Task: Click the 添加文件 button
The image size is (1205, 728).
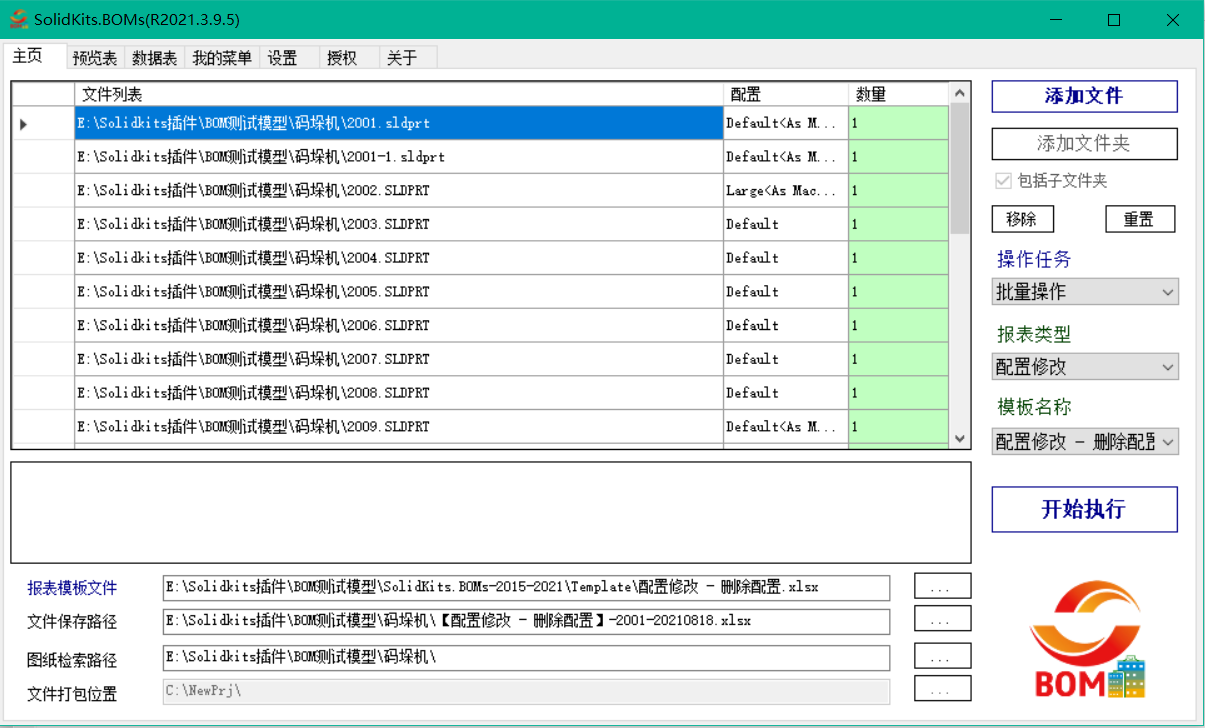Action: 1084,96
